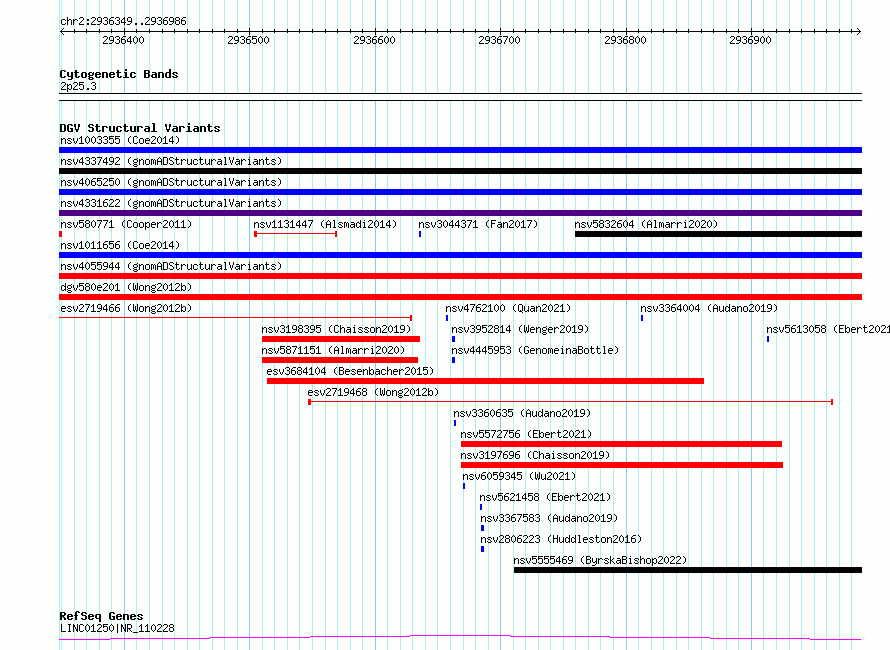890x650 pixels.
Task: Select the nsv1131447 (Alsmadi2014) label
Action: 325,224
